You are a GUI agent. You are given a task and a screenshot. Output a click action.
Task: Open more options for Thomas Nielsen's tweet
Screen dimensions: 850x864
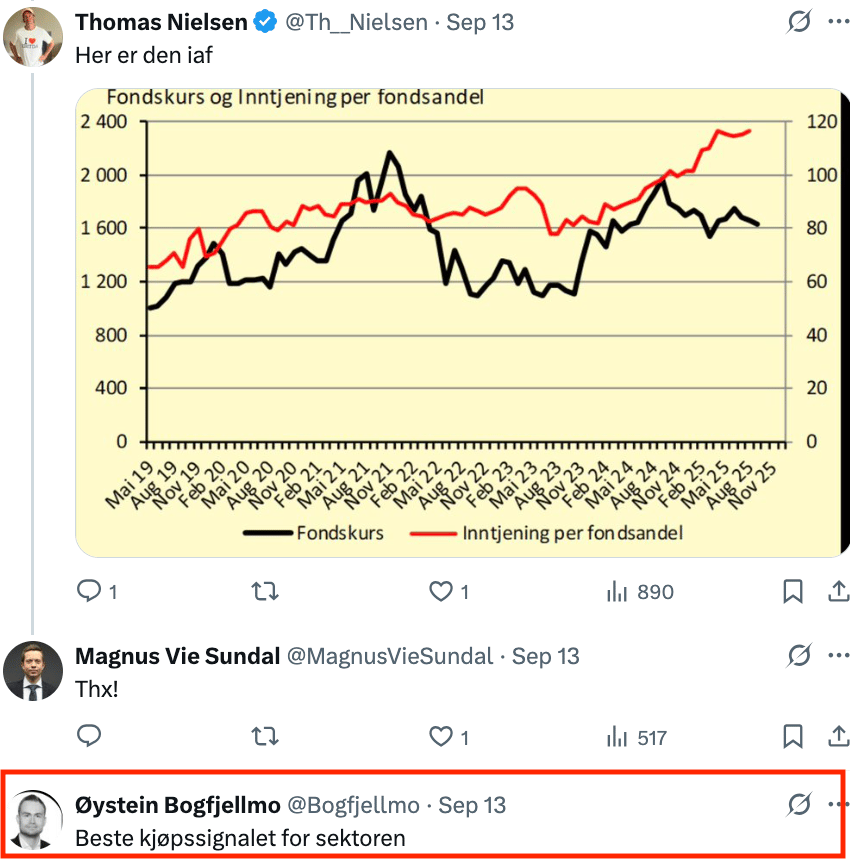click(838, 21)
